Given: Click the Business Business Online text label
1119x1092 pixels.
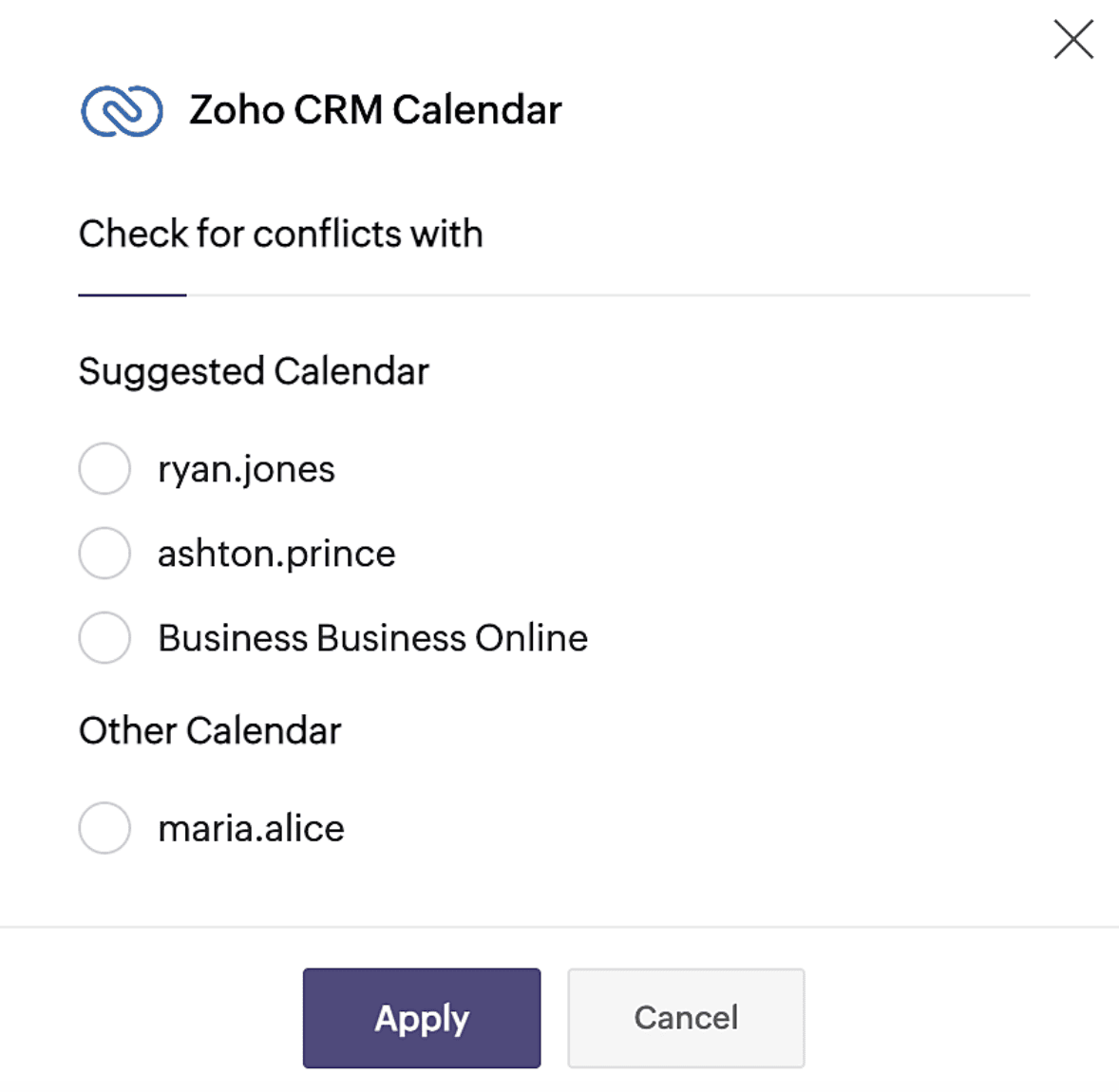Looking at the screenshot, I should pyautogui.click(x=373, y=638).
